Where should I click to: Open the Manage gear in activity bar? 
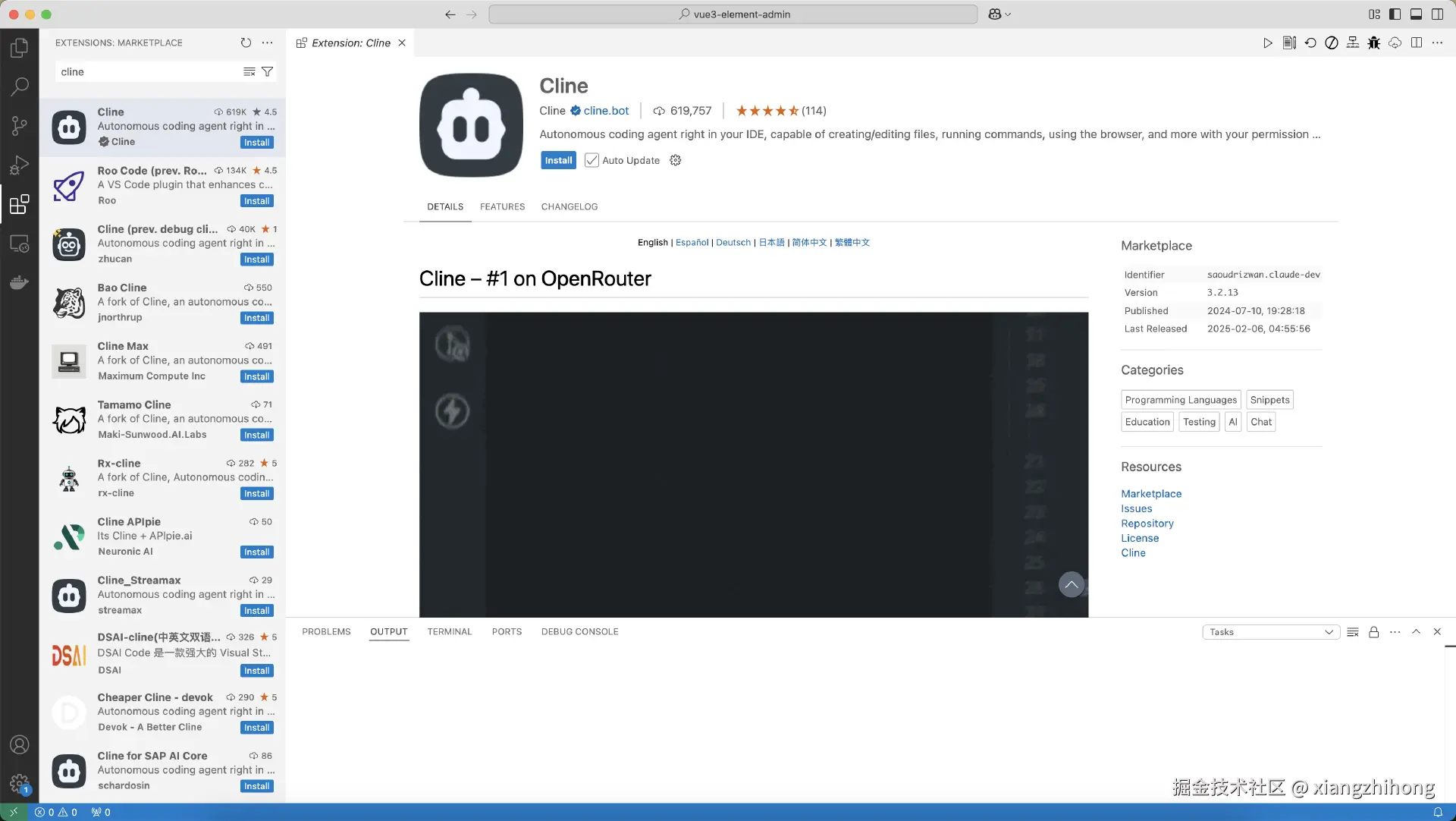[20, 783]
